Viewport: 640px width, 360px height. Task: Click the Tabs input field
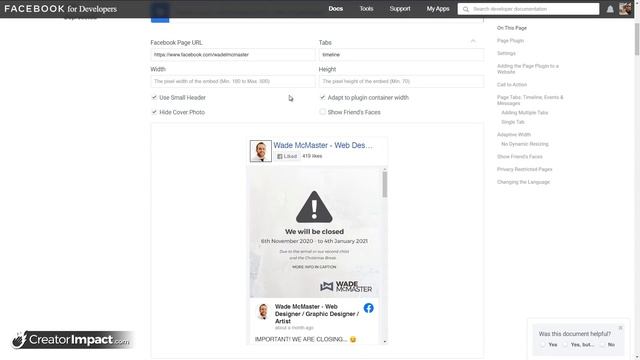point(401,55)
